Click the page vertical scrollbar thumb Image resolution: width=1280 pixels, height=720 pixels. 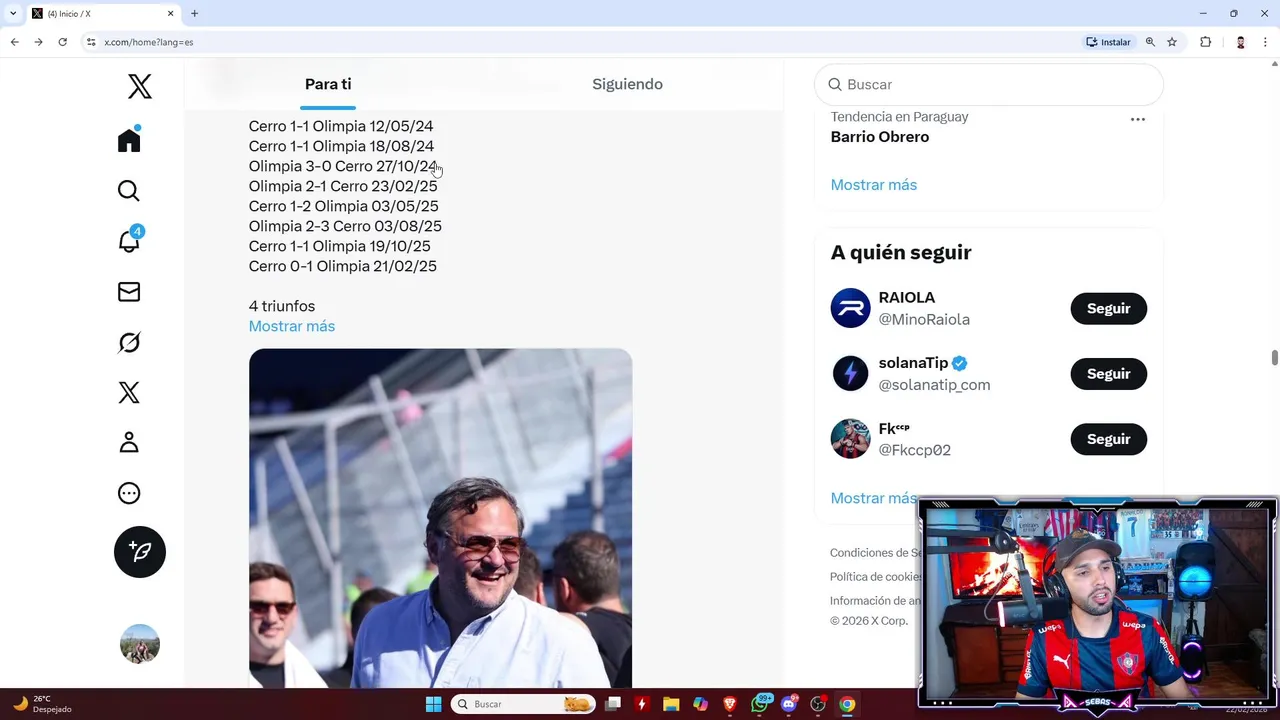pos(1274,358)
